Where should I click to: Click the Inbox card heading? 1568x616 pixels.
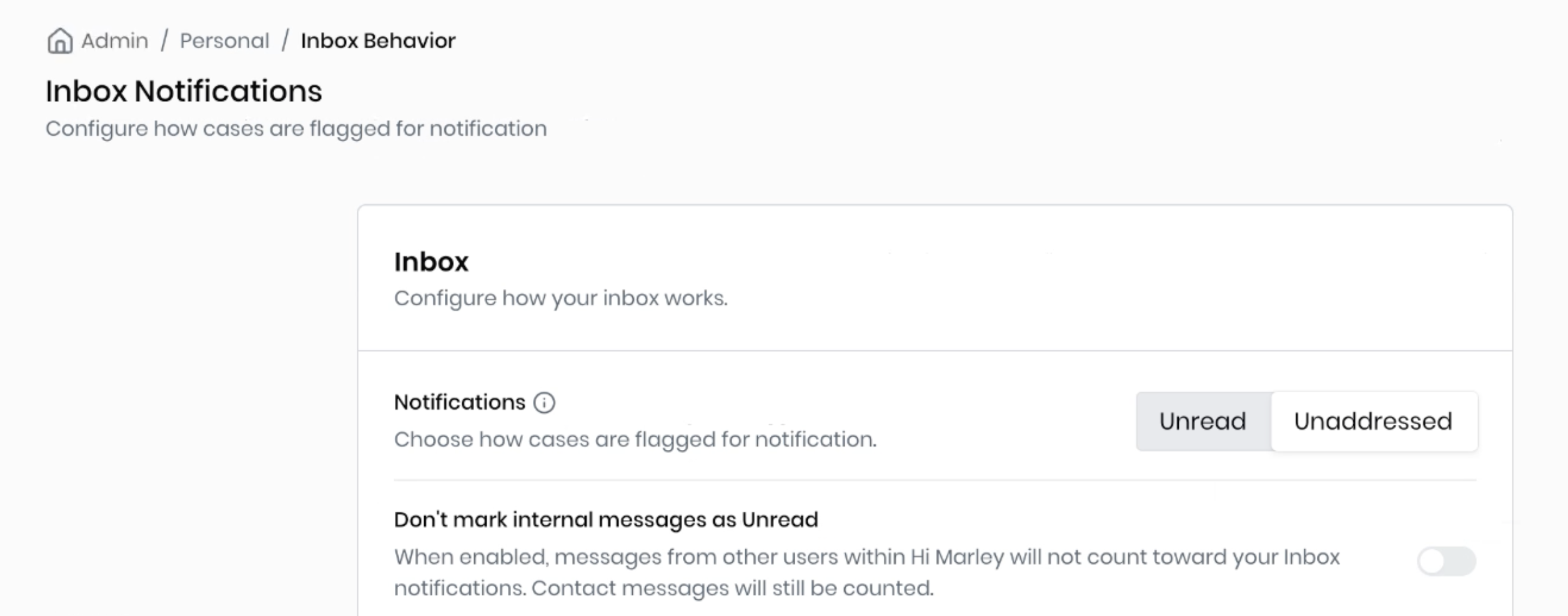[x=431, y=262]
